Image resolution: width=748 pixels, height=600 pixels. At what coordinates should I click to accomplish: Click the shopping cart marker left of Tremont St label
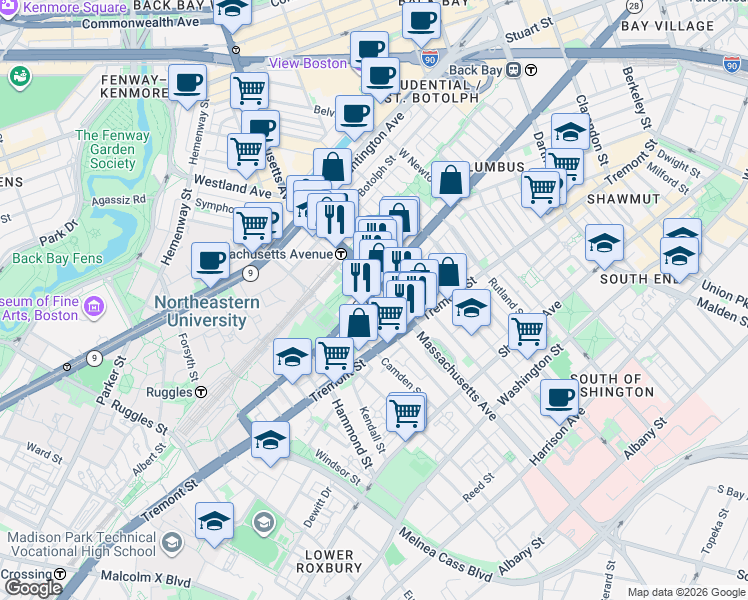(x=335, y=359)
